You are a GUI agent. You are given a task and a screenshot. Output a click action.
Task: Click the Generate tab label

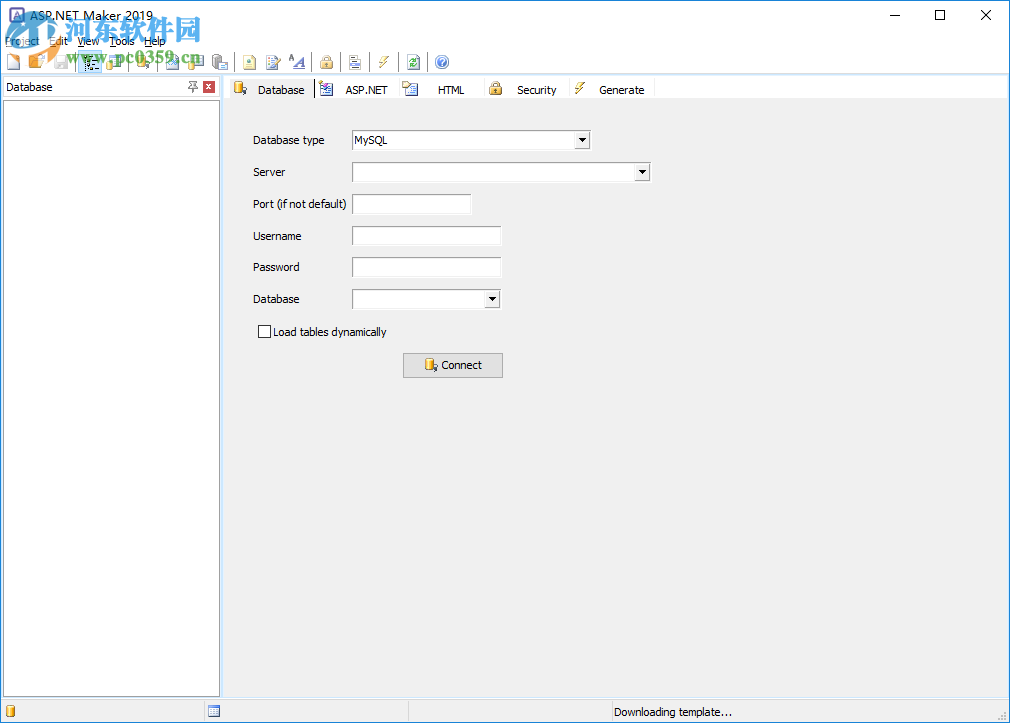click(x=620, y=89)
